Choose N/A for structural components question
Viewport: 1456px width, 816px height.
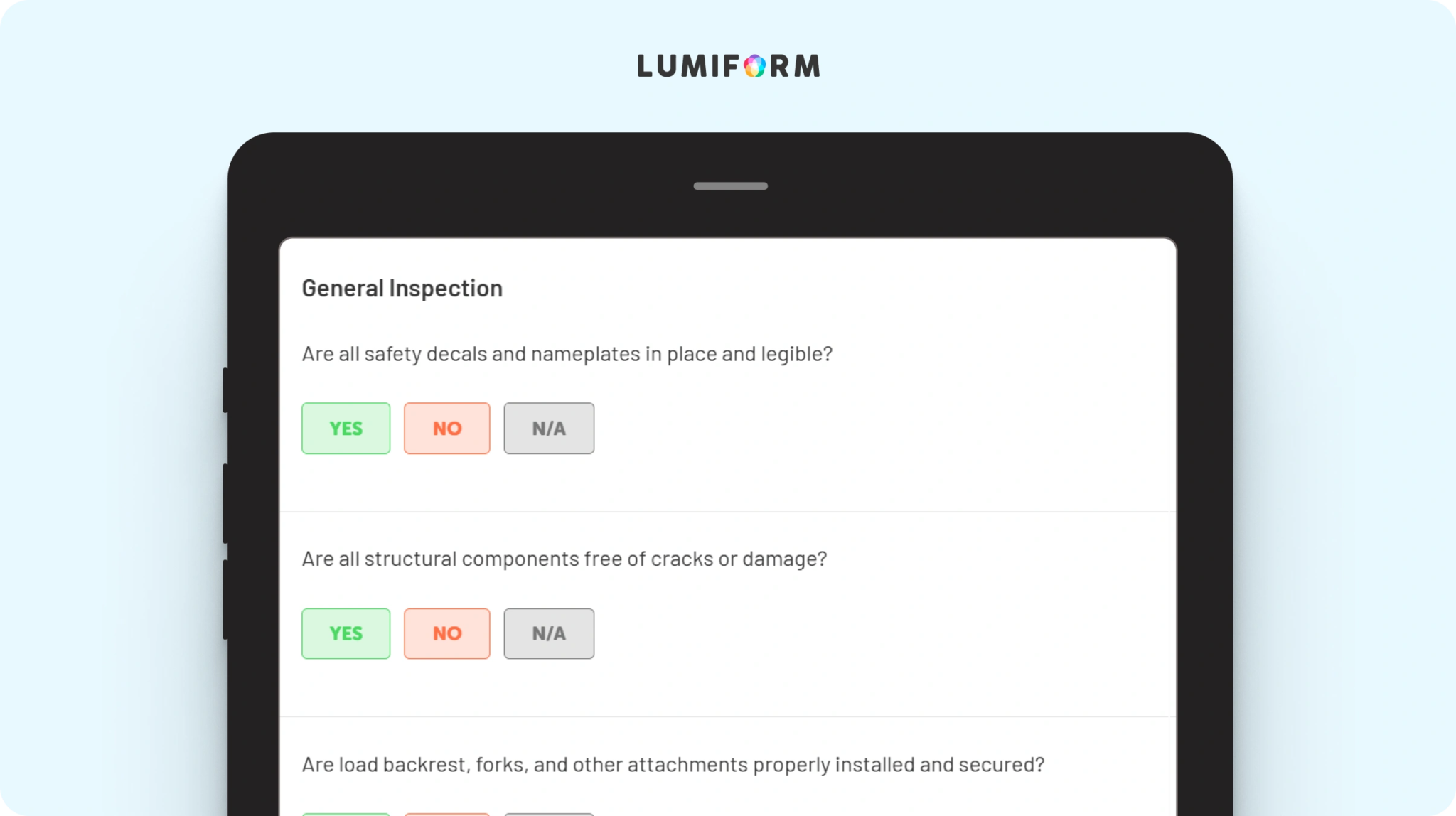[x=549, y=633]
